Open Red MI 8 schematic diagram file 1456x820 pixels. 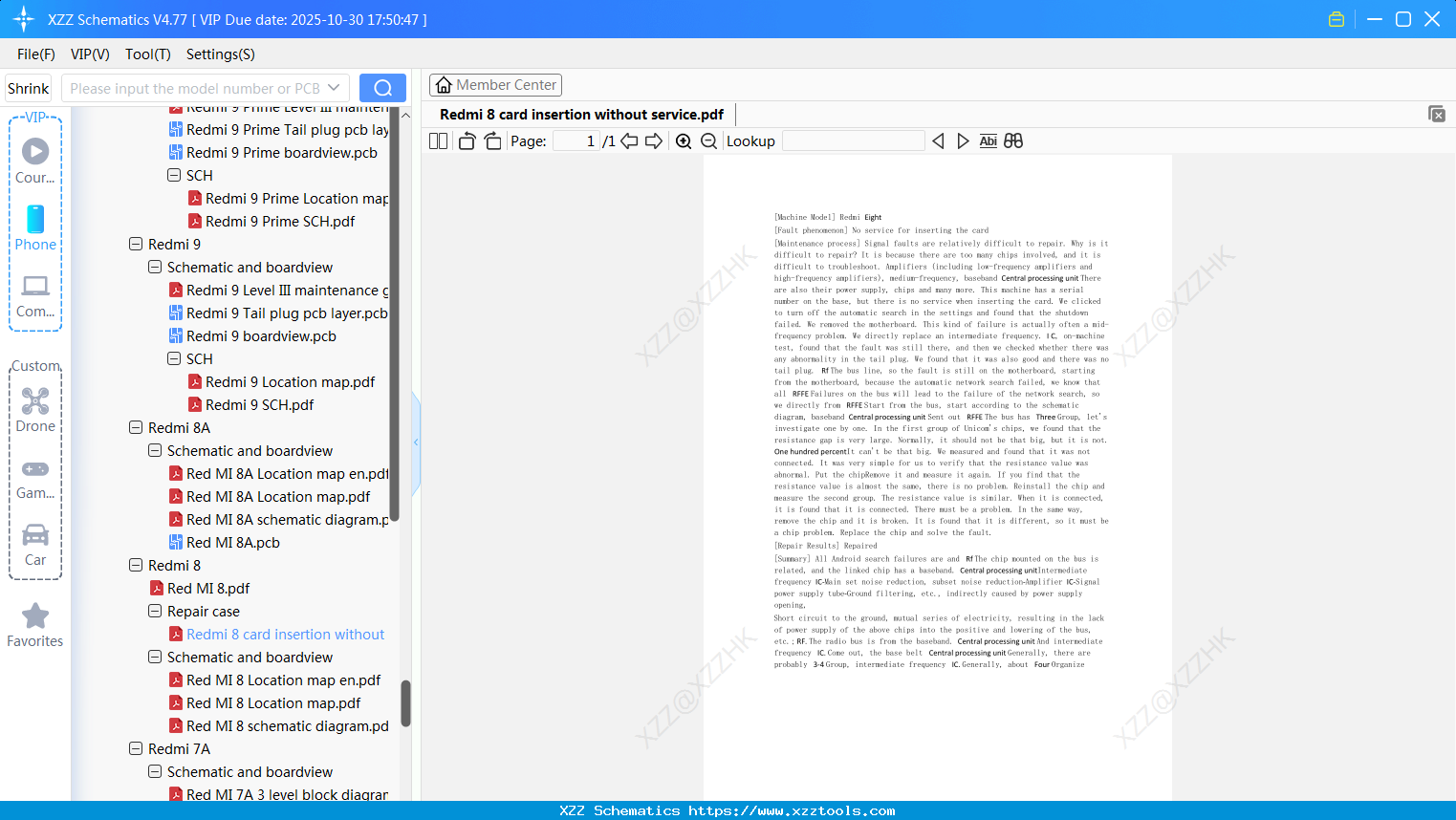click(288, 726)
